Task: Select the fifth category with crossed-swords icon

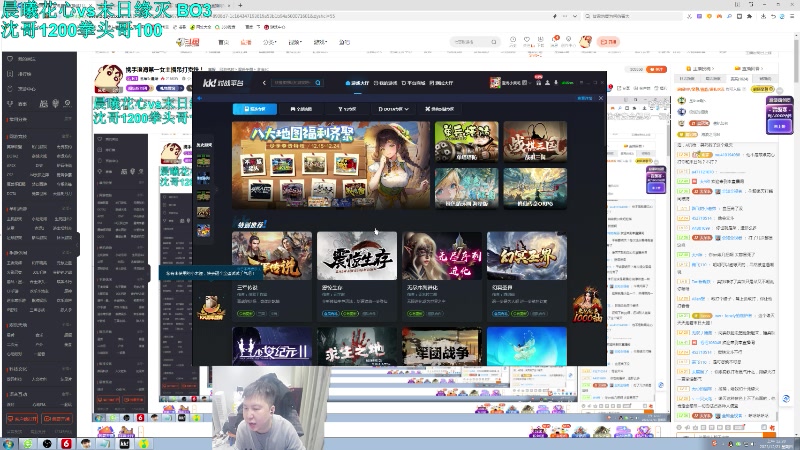Action: tap(440, 109)
